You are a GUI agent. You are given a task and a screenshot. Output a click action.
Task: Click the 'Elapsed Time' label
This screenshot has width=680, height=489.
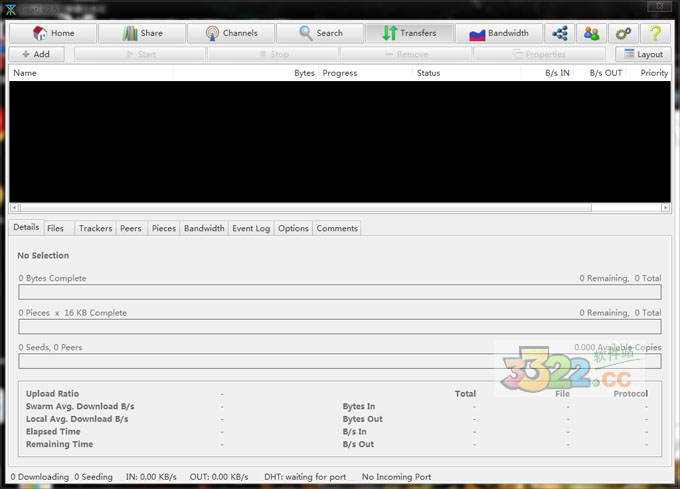[53, 431]
